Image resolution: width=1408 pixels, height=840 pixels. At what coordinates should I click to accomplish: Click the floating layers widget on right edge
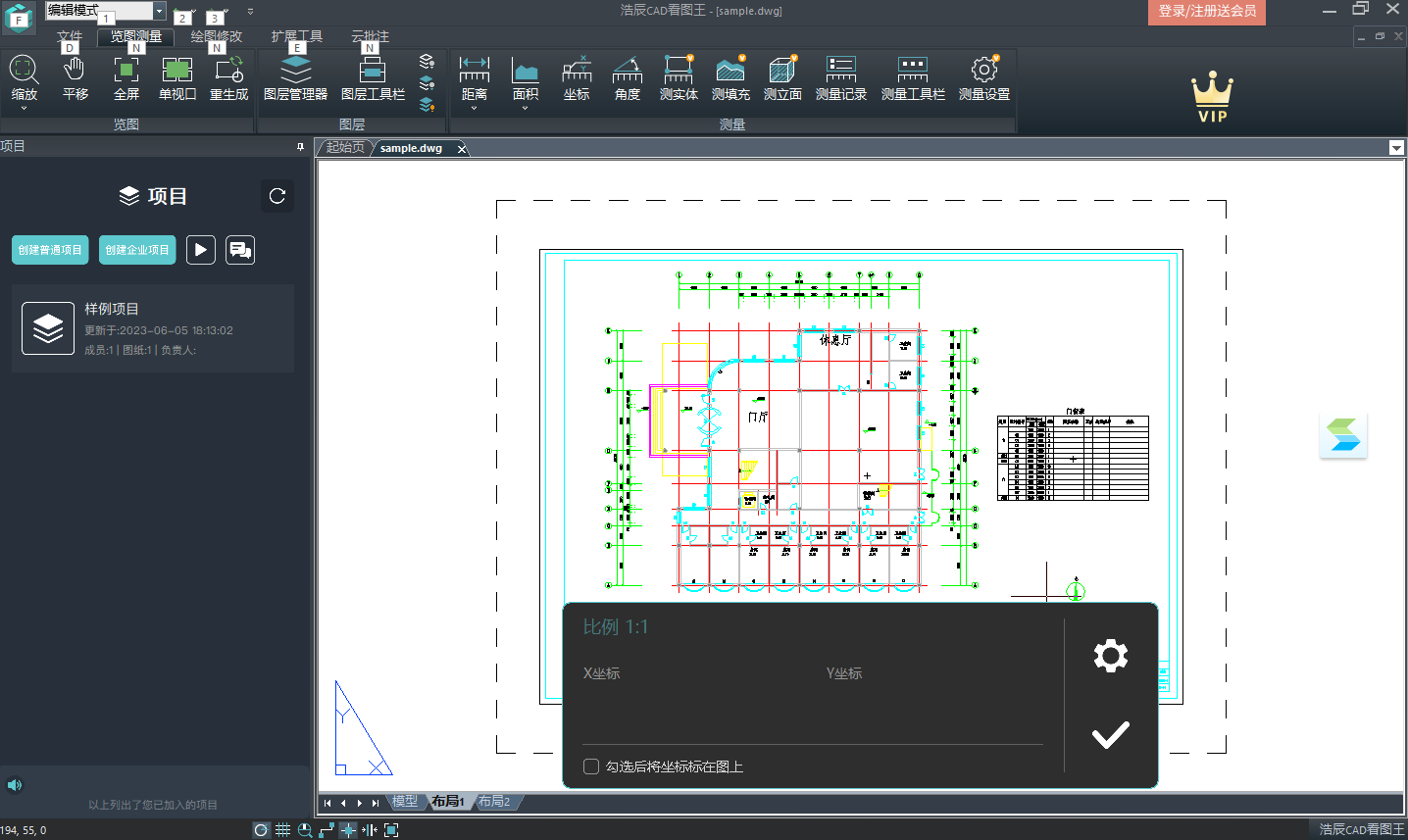pyautogui.click(x=1343, y=436)
